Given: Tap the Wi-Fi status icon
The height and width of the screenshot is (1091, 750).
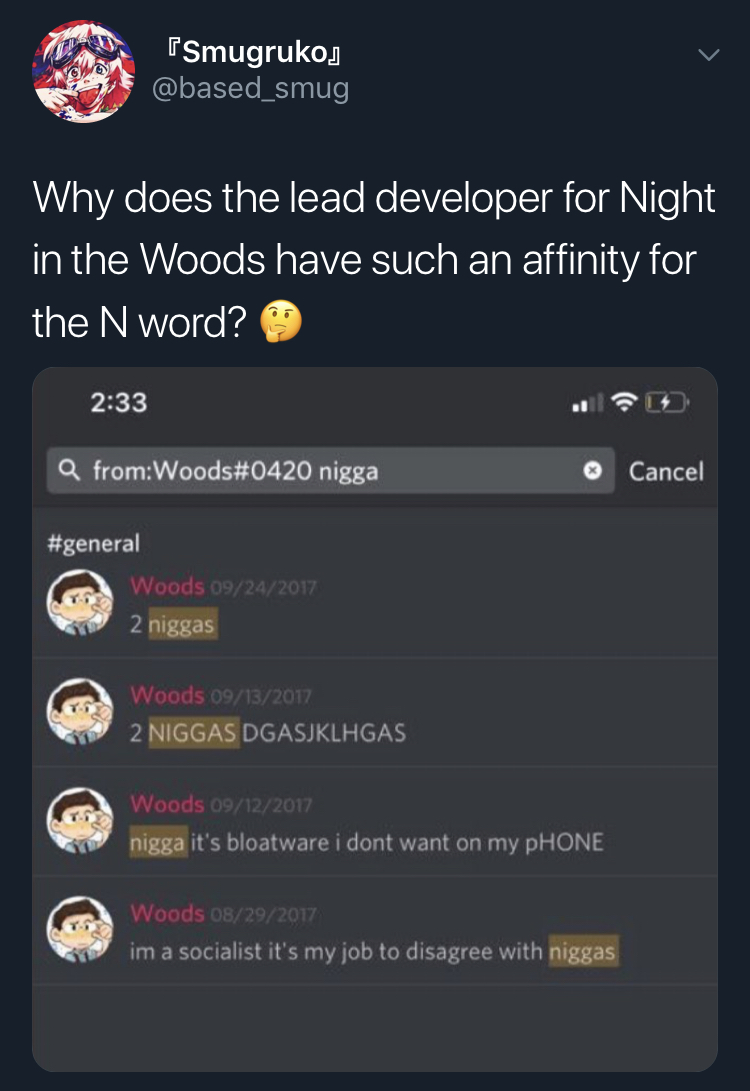Looking at the screenshot, I should pos(624,401).
